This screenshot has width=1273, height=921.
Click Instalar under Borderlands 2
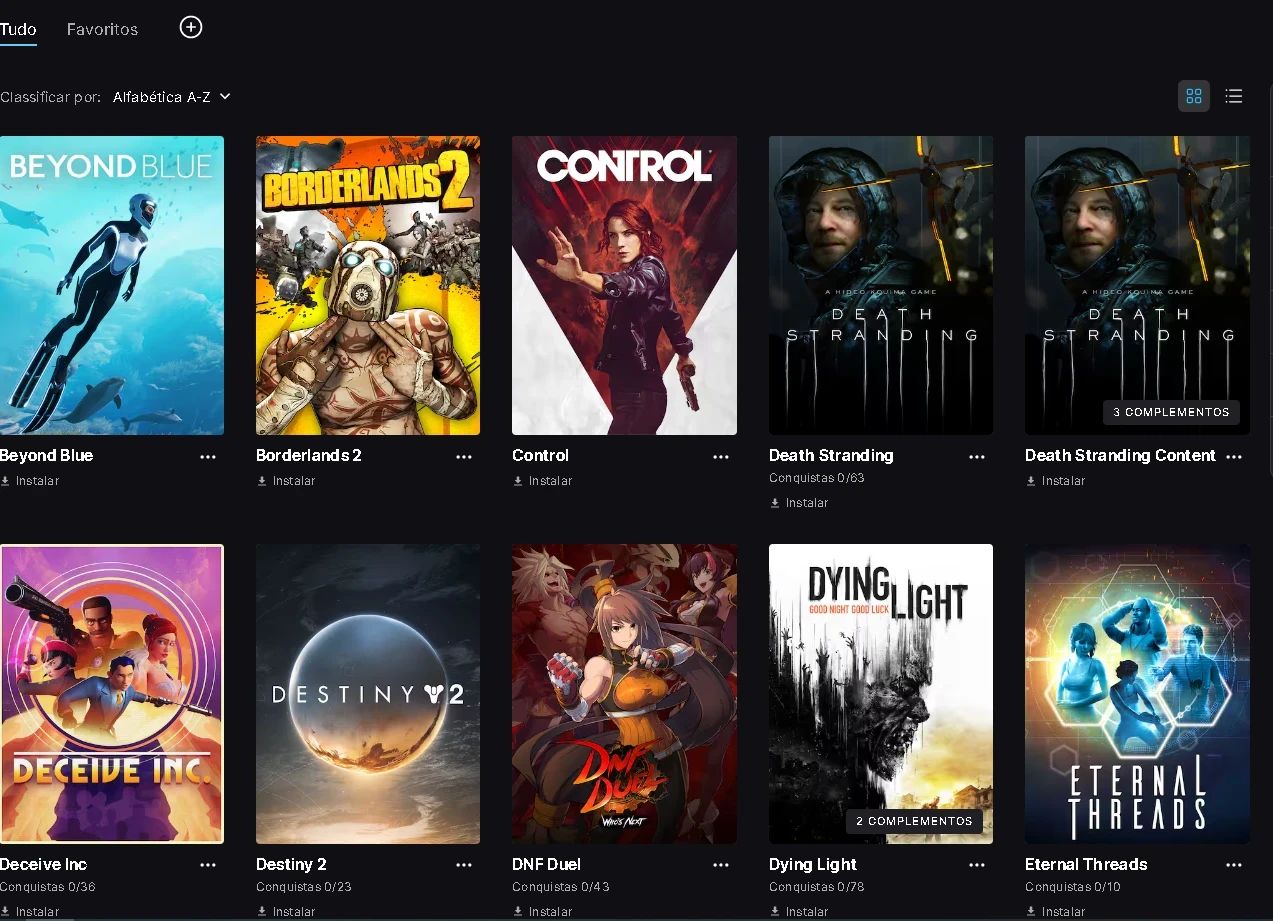pyautogui.click(x=286, y=481)
